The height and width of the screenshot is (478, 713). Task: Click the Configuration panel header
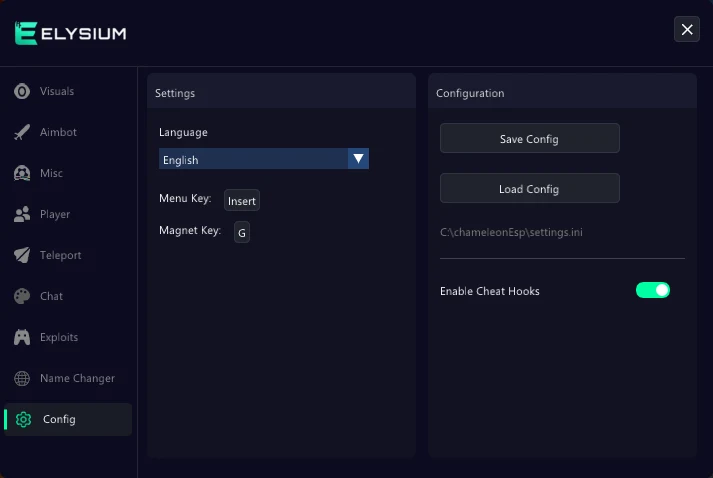click(x=562, y=93)
